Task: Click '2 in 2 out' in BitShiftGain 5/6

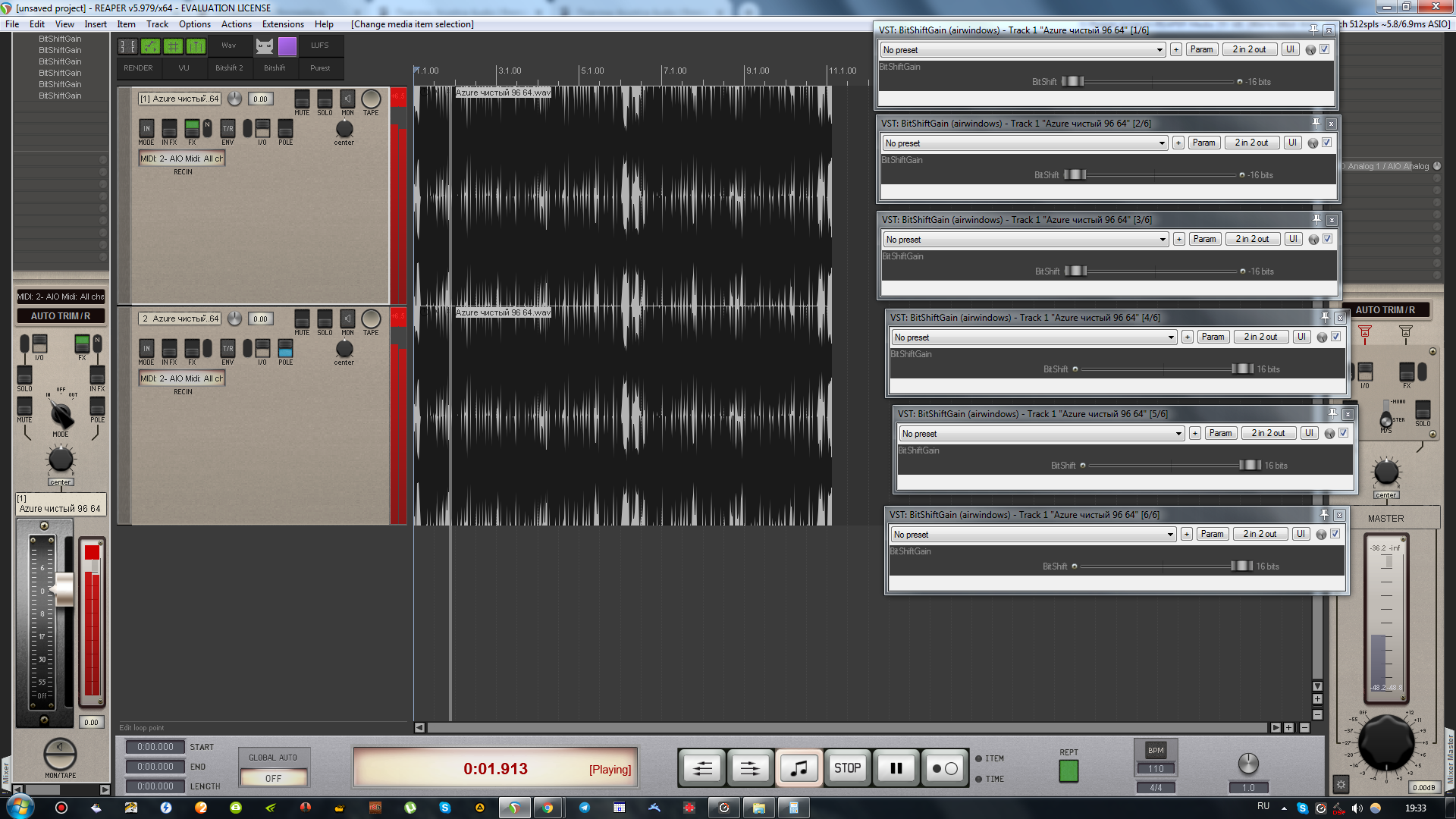Action: tap(1268, 433)
